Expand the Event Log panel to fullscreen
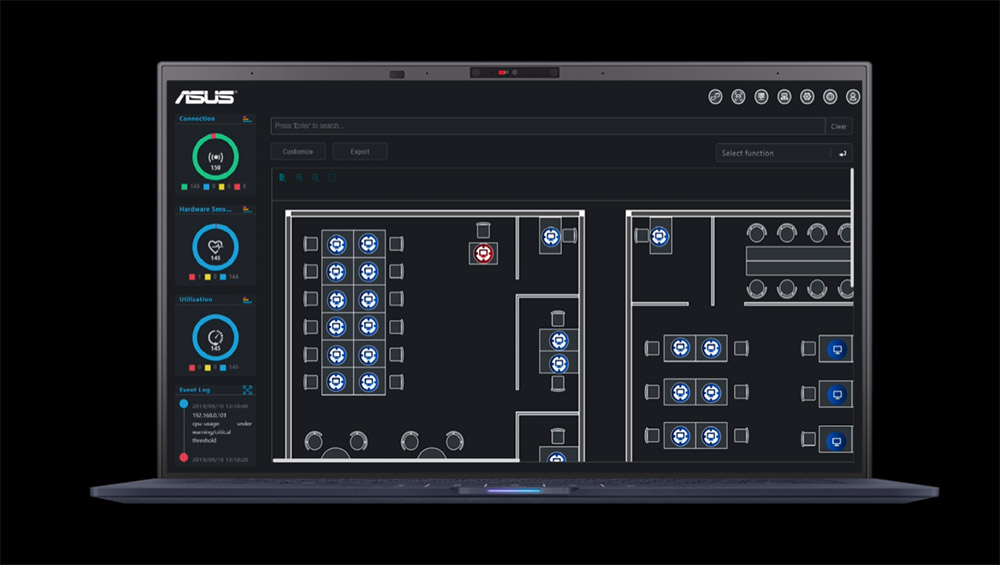The height and width of the screenshot is (565, 1000). pos(247,390)
